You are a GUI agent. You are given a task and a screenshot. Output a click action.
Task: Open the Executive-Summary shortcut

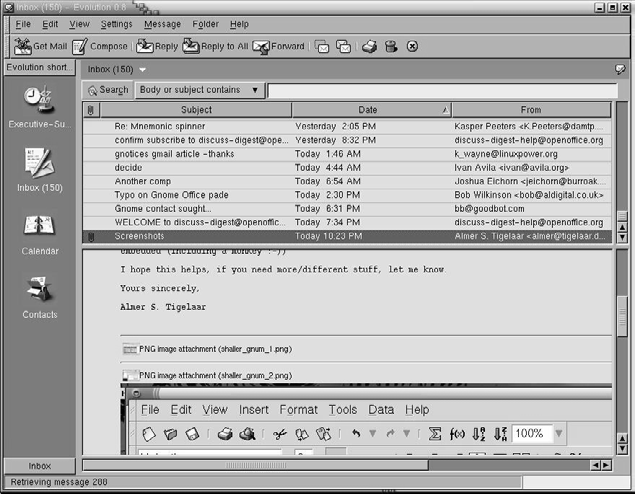40,100
